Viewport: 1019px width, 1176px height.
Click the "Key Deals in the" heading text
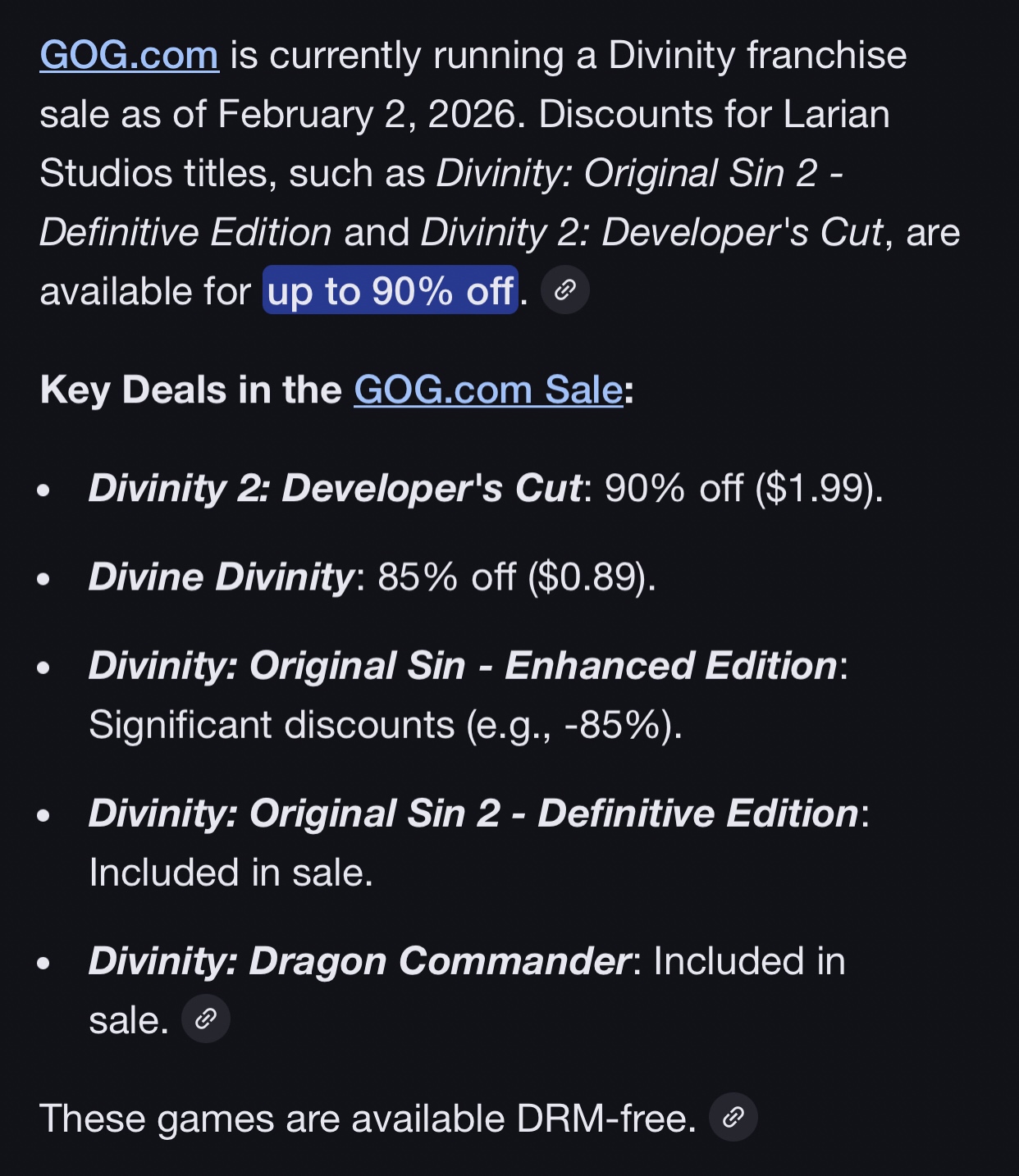191,390
